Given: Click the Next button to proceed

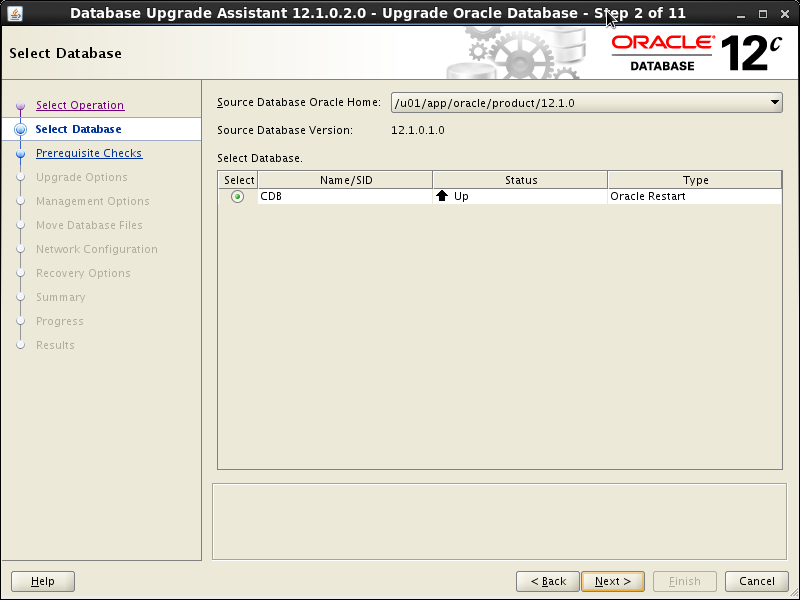Looking at the screenshot, I should point(612,581).
